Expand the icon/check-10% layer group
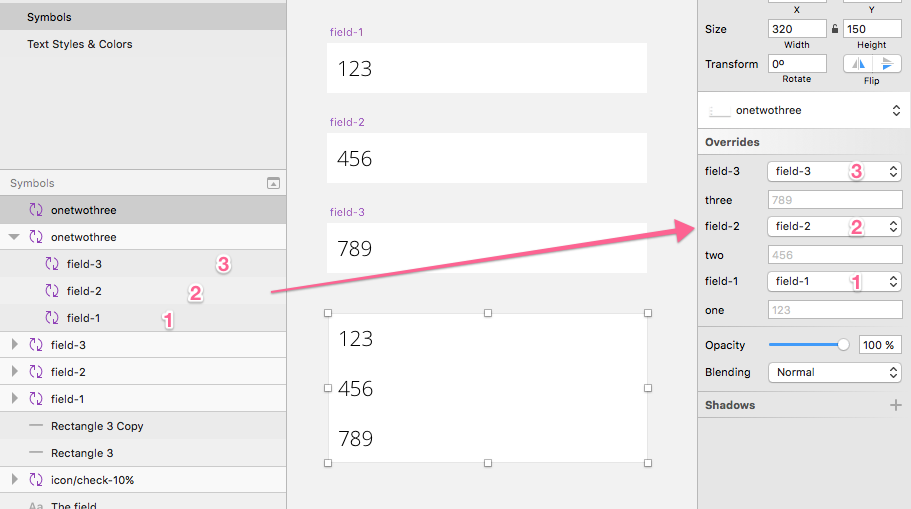 [14, 480]
